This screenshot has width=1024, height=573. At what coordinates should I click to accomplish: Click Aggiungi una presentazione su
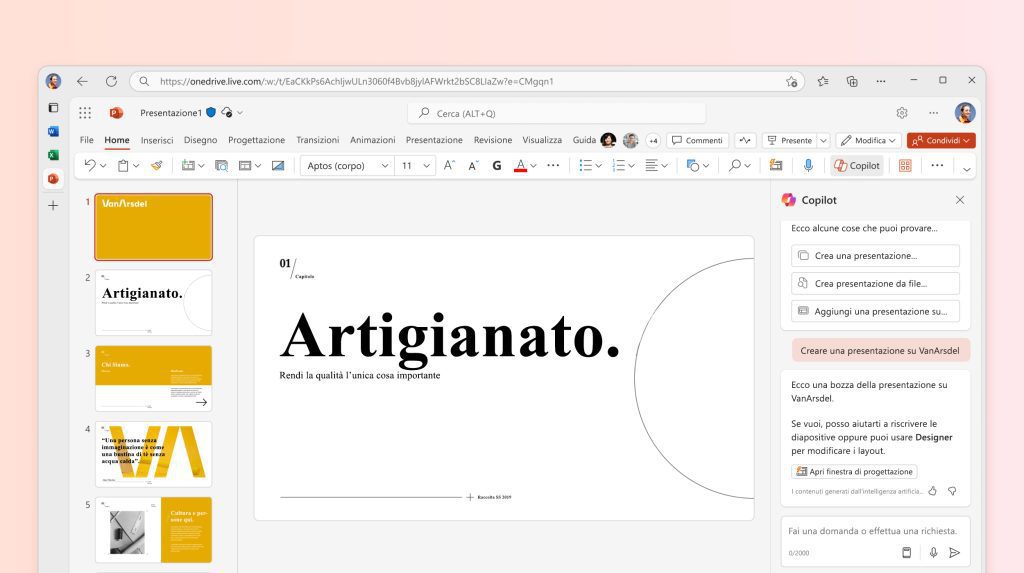point(875,312)
